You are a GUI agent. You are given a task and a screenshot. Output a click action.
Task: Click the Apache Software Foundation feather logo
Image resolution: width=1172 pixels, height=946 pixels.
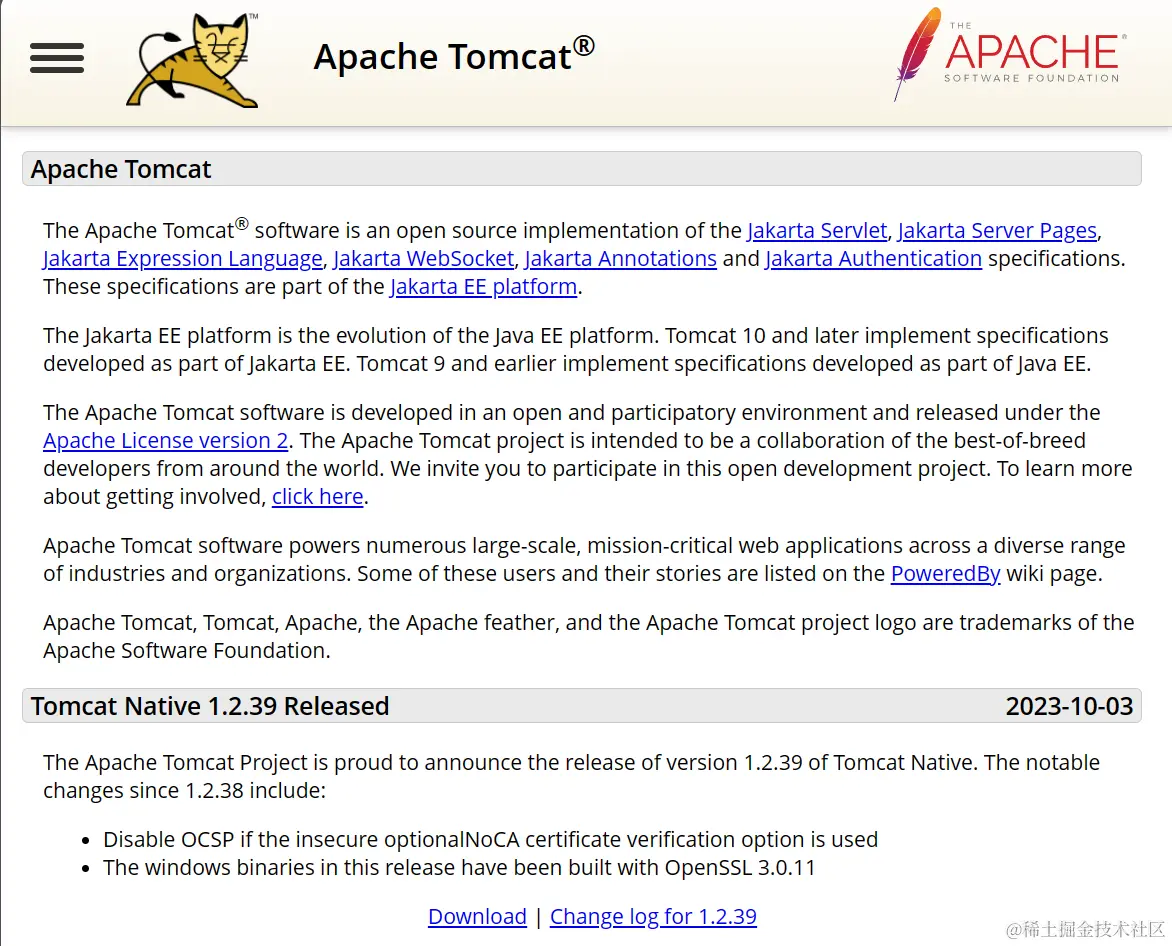[1010, 54]
